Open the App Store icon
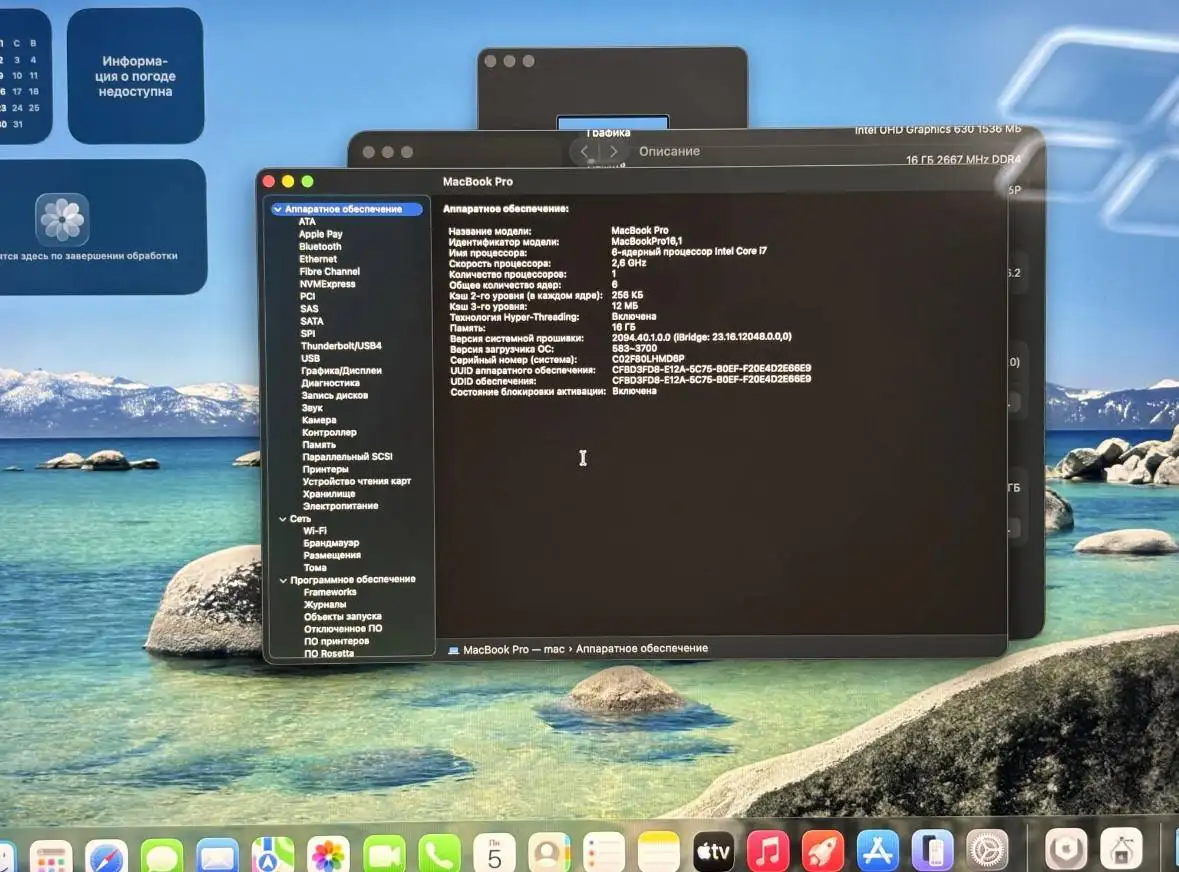1179x872 pixels. pos(878,852)
